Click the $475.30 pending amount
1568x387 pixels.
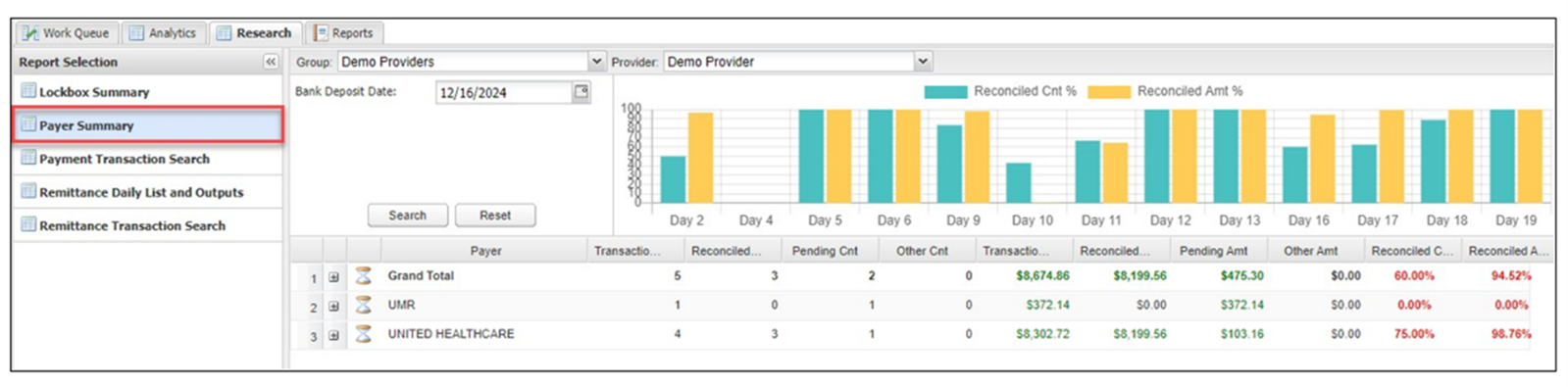(1241, 276)
